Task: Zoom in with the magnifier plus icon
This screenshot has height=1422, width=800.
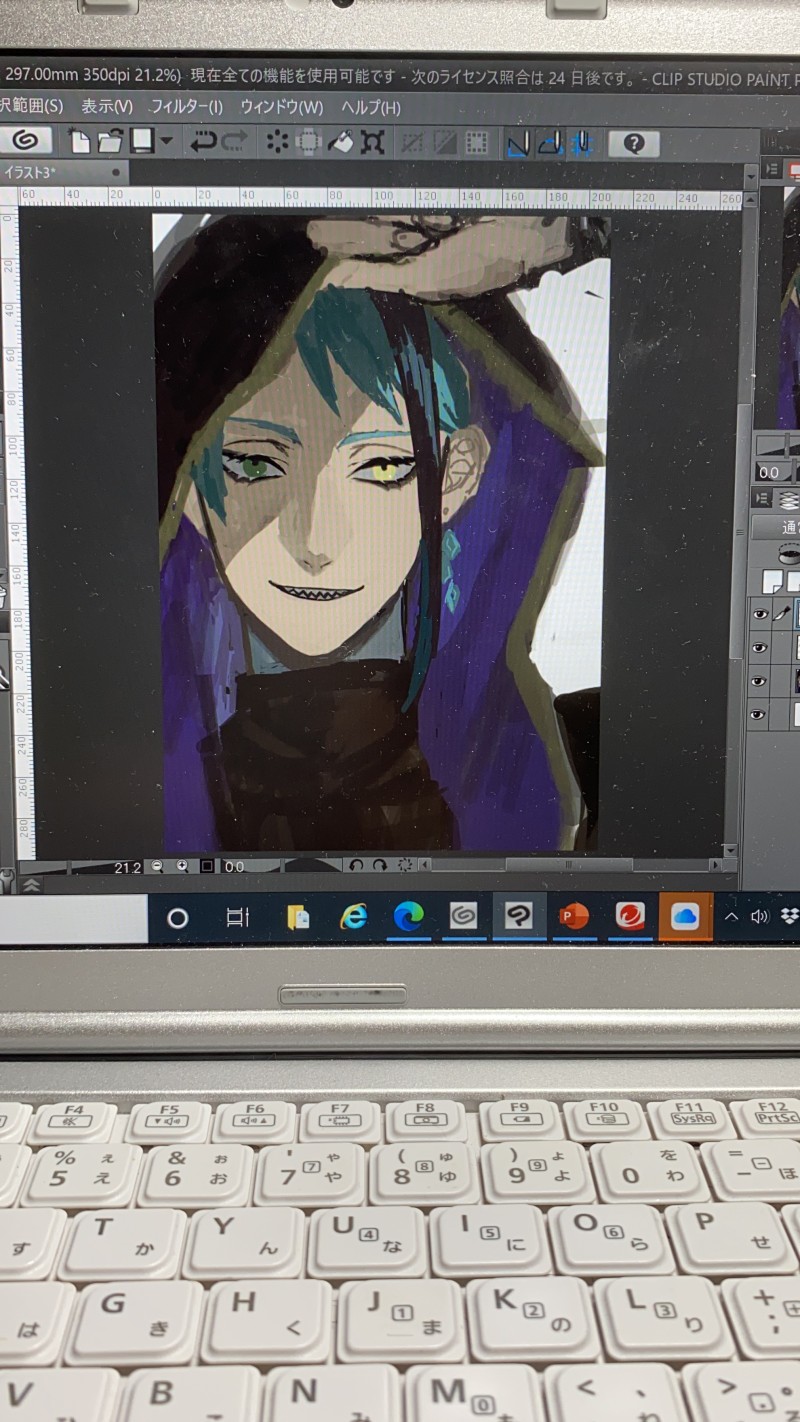Action: coord(182,867)
